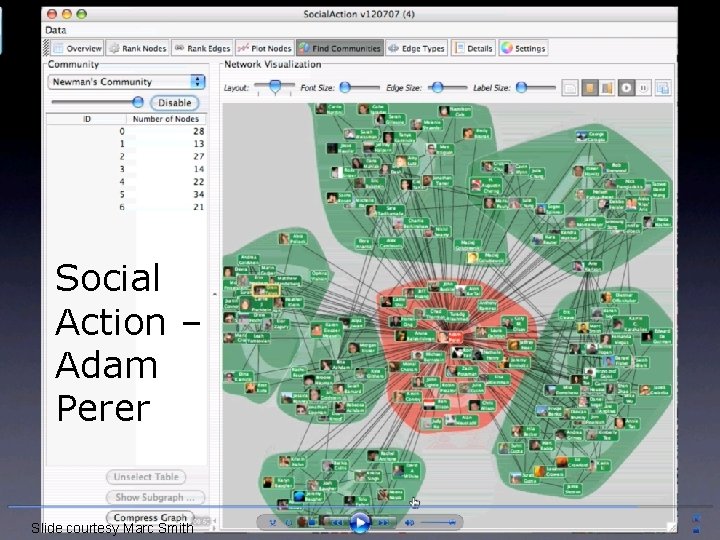720x540 pixels.
Task: Click the Disable button
Action: (174, 103)
